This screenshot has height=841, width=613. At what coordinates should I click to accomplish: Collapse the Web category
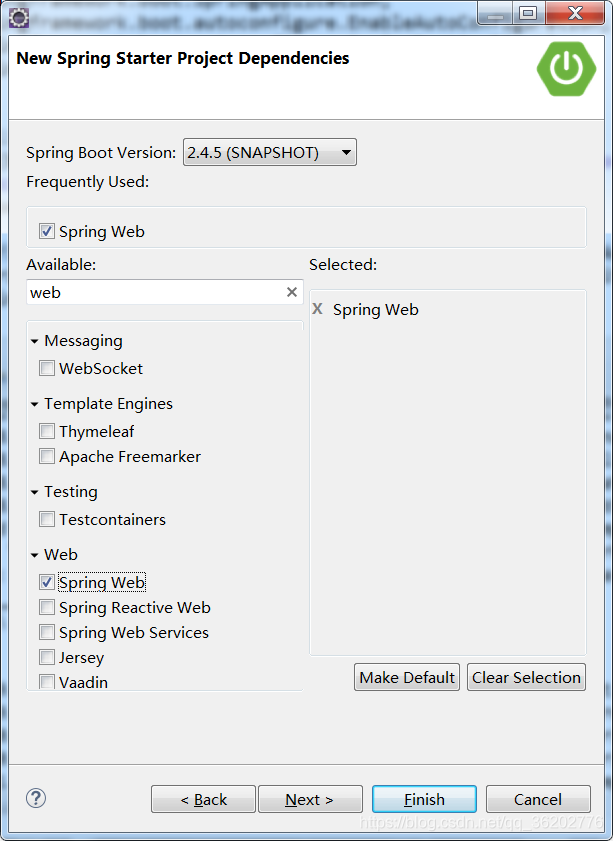(x=35, y=555)
